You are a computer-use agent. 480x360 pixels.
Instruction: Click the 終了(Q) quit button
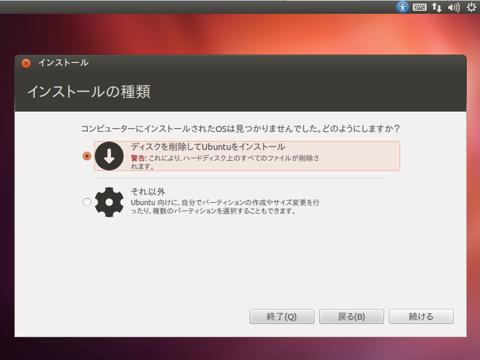coord(282,316)
